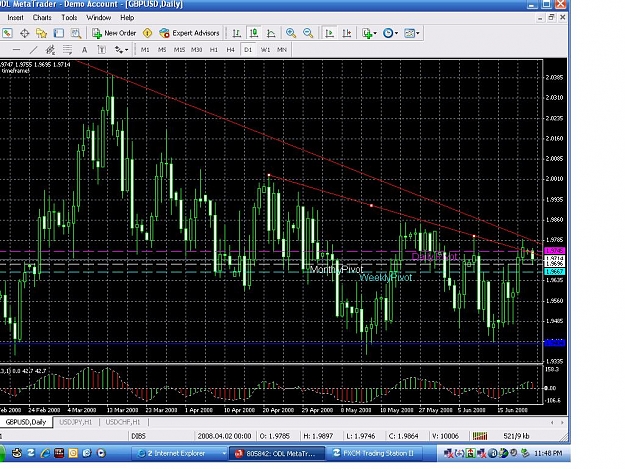Open the Templates dropdown

coord(412,33)
